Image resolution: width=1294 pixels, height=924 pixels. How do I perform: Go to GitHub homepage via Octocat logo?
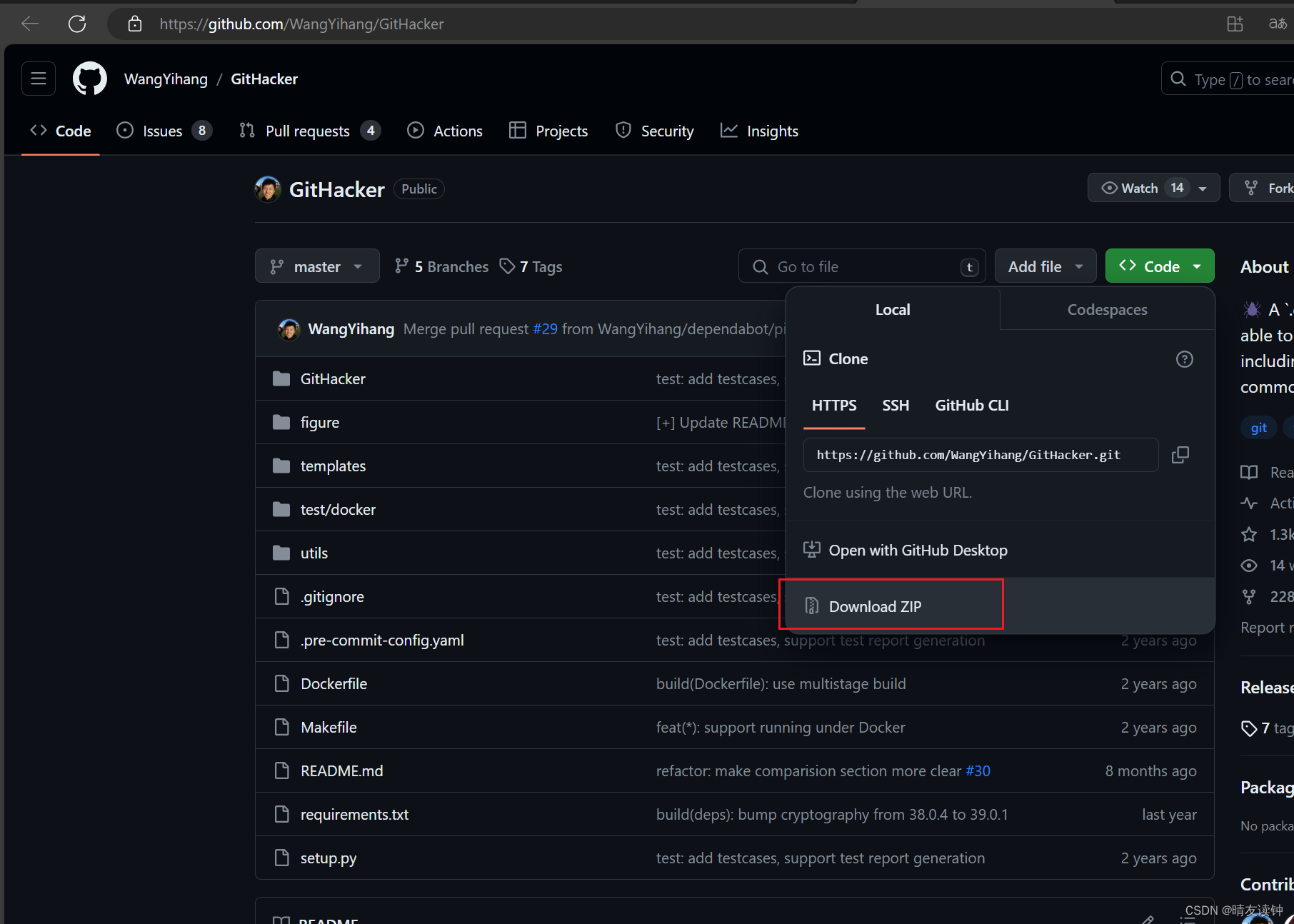[90, 79]
